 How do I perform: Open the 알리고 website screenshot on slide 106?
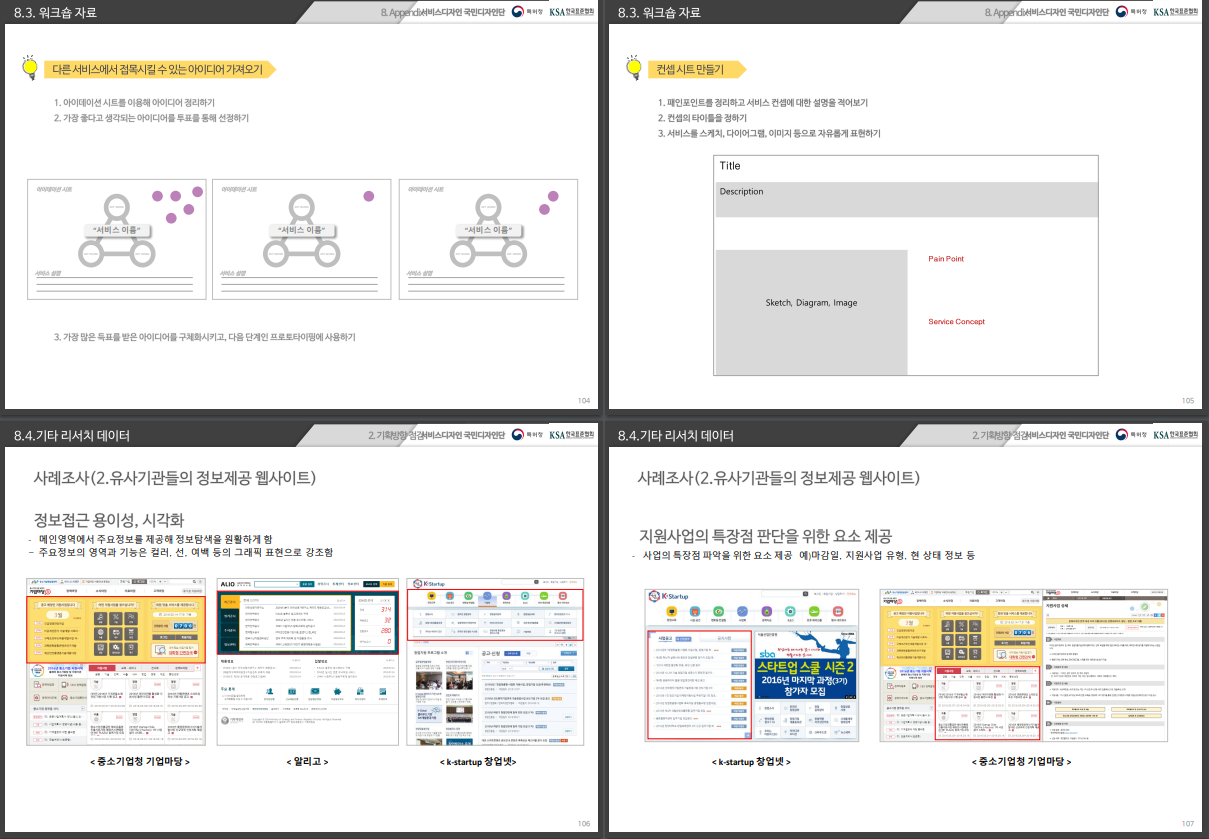click(x=306, y=660)
